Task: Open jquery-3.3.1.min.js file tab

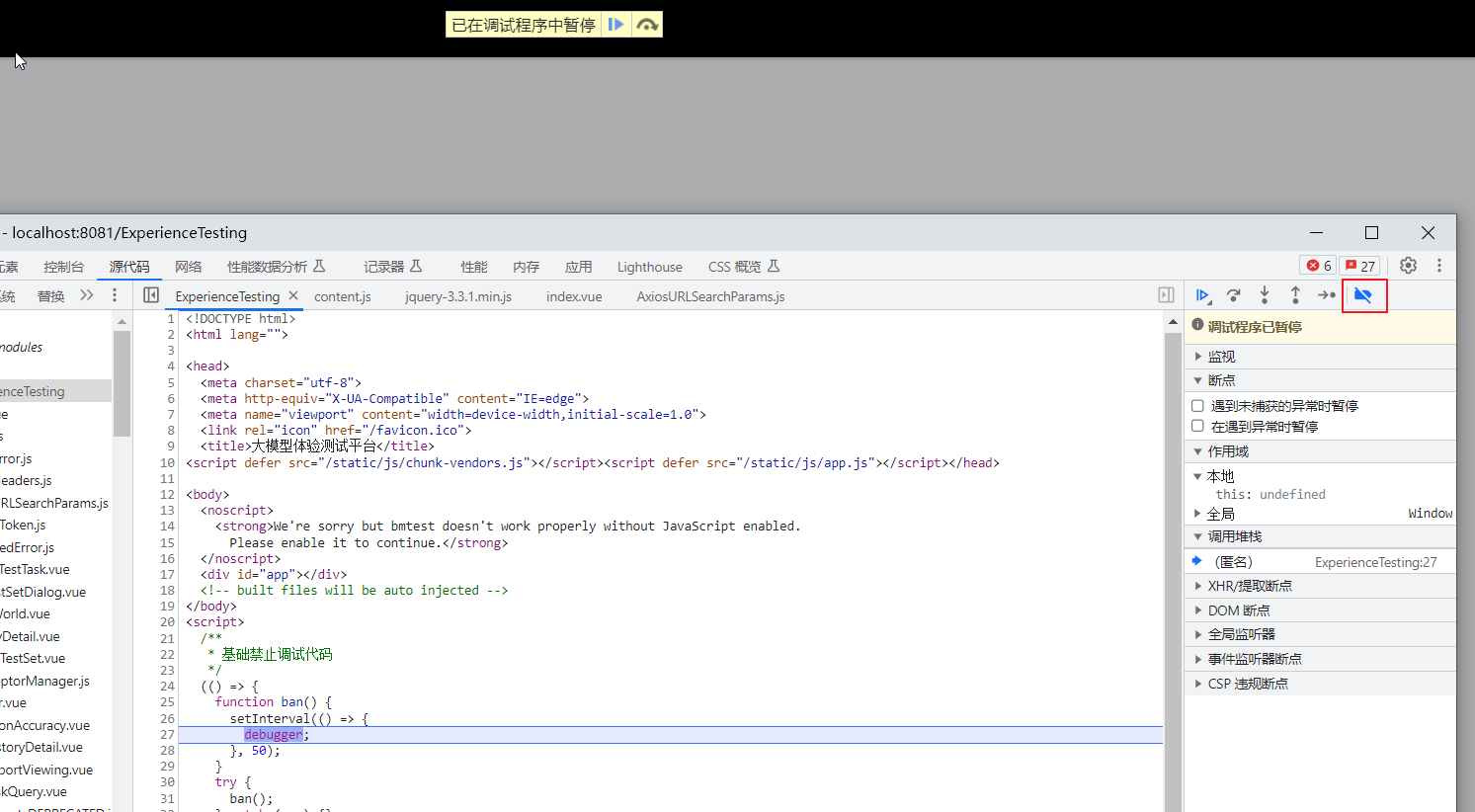Action: click(458, 296)
